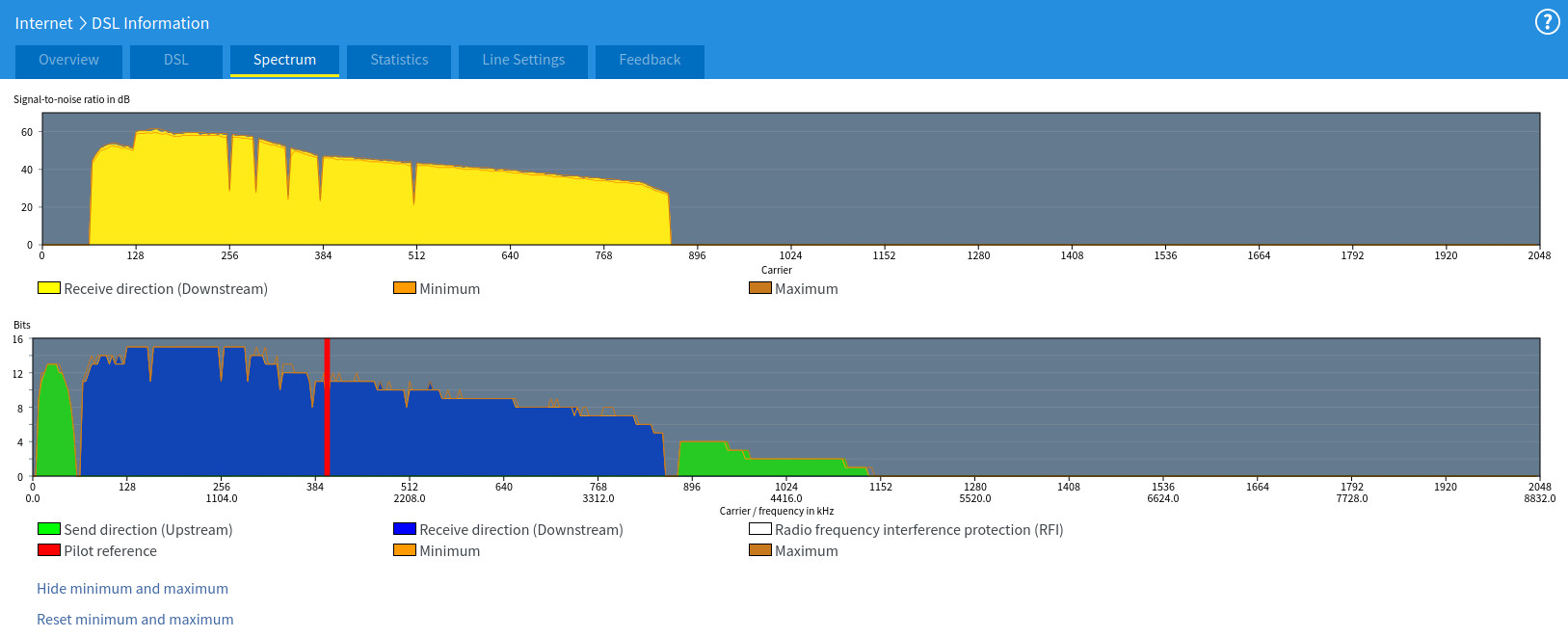Click the blue Receive direction (Downstream) swatch

(405, 529)
